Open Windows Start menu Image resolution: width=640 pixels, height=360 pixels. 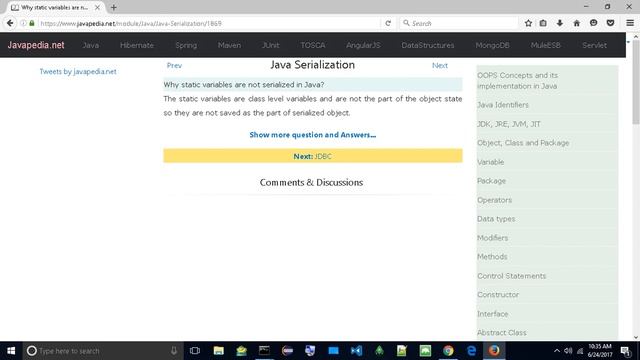pos(11,351)
